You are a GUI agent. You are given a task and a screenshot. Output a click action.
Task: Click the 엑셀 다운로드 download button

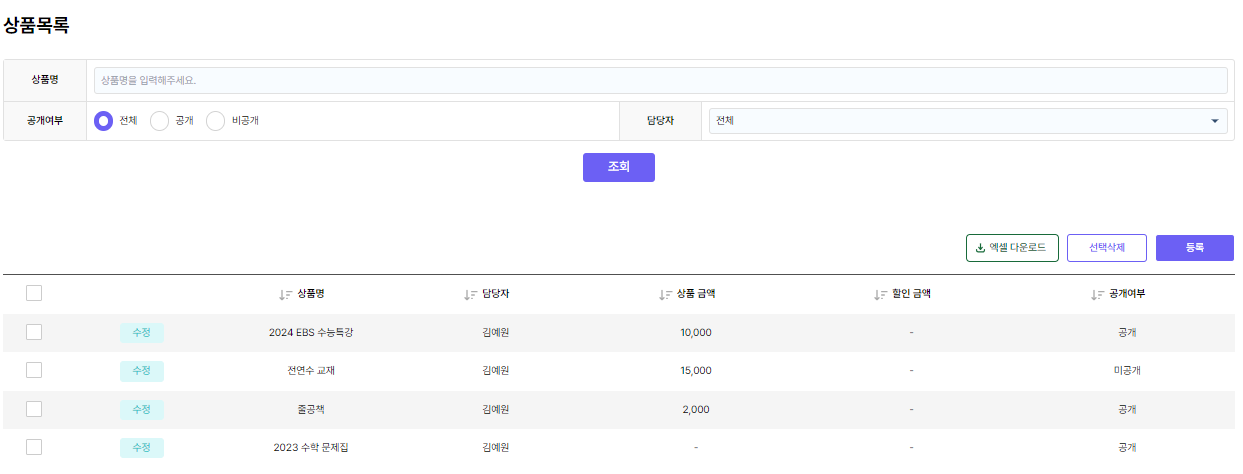click(1012, 248)
